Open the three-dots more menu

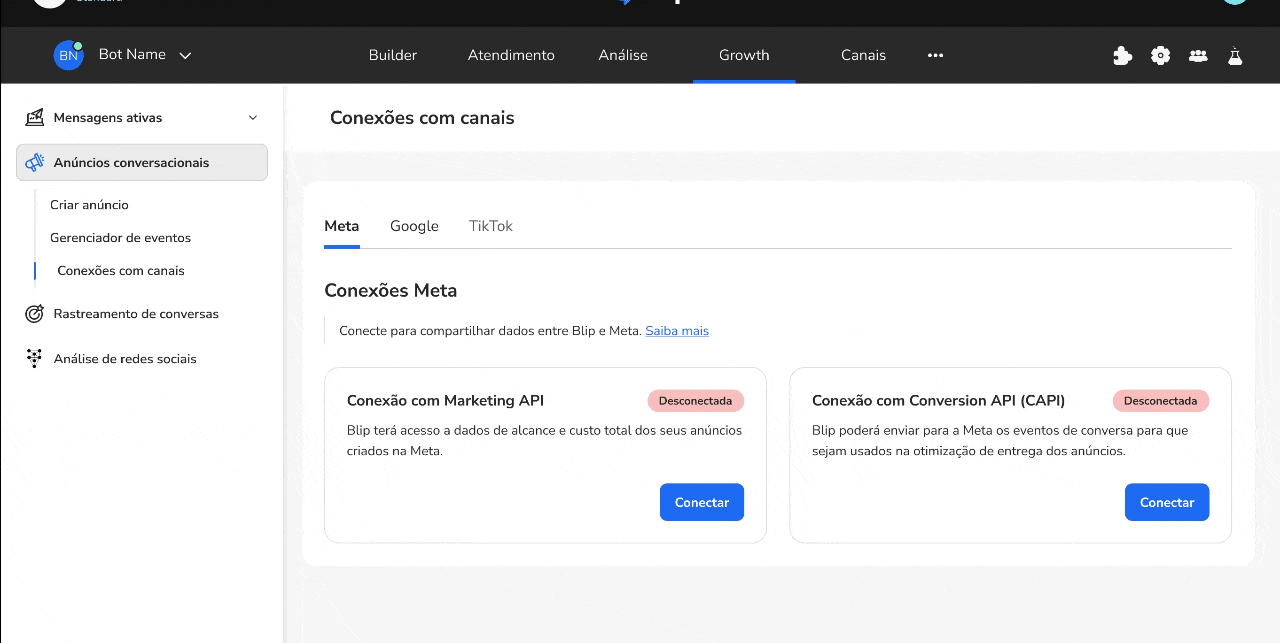(935, 56)
